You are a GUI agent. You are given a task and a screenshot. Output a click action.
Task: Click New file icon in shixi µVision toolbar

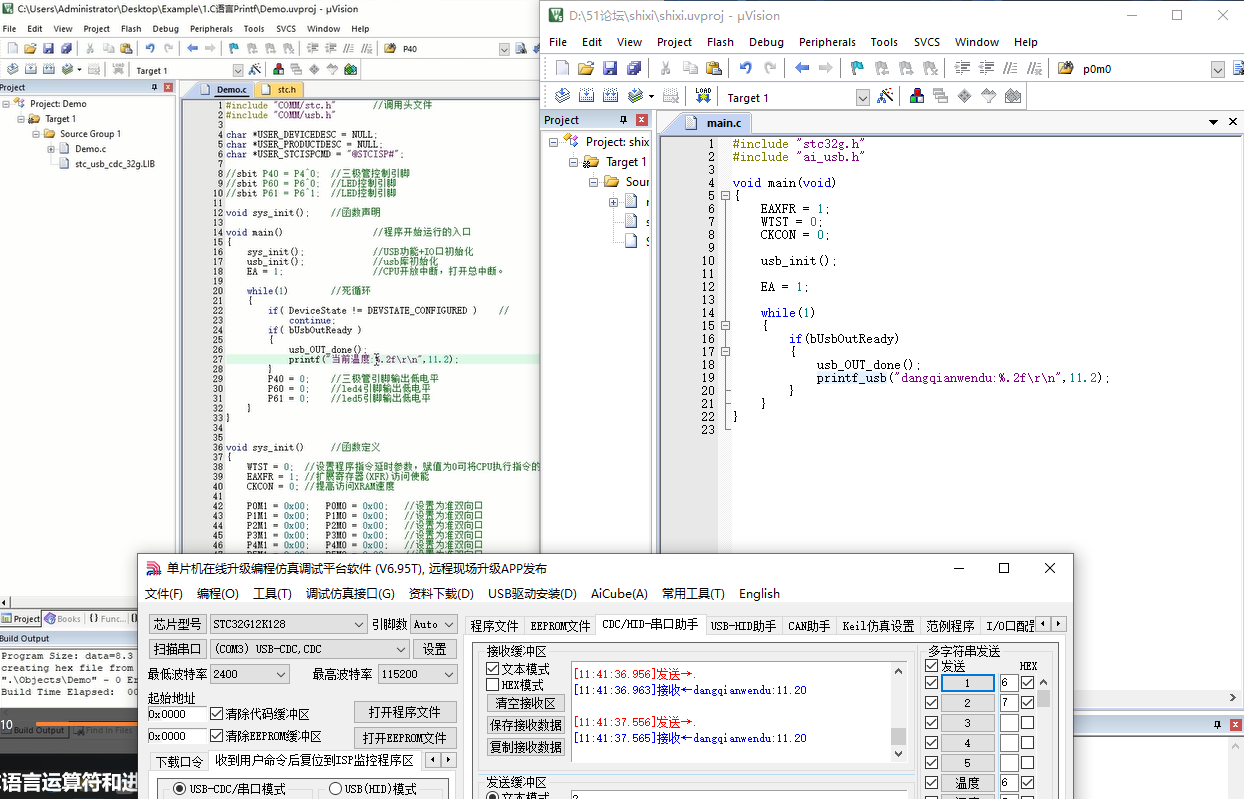(x=562, y=68)
